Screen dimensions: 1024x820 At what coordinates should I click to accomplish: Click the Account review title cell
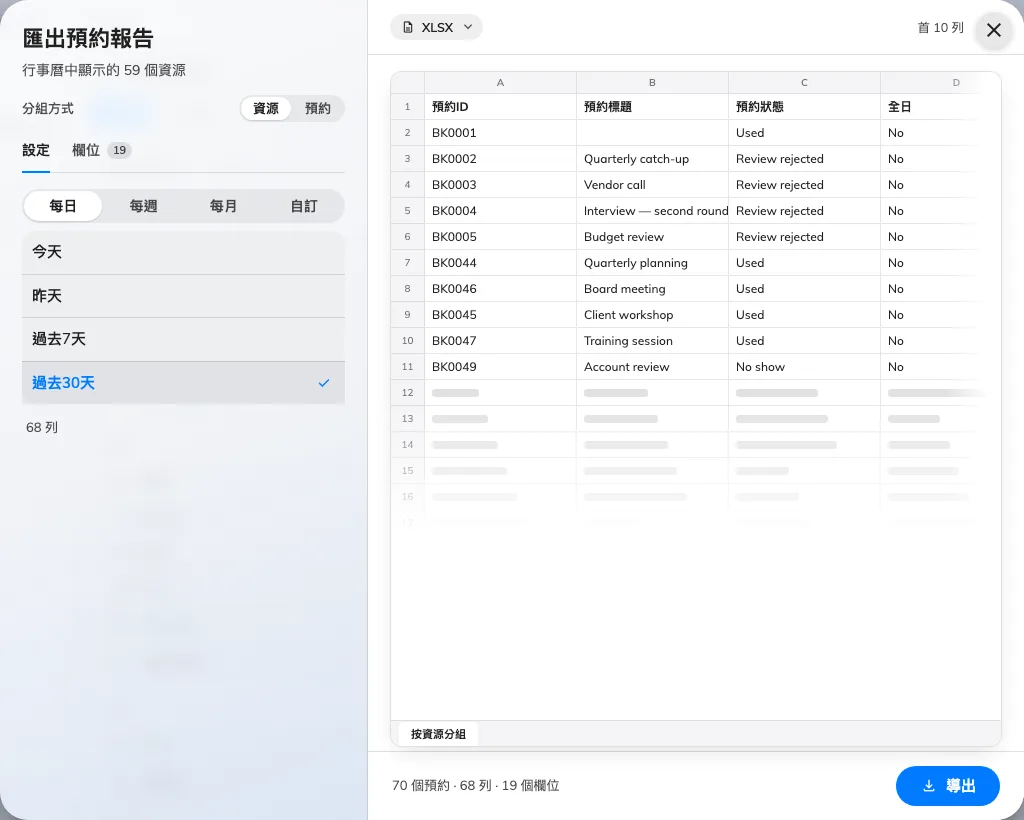pyautogui.click(x=652, y=368)
